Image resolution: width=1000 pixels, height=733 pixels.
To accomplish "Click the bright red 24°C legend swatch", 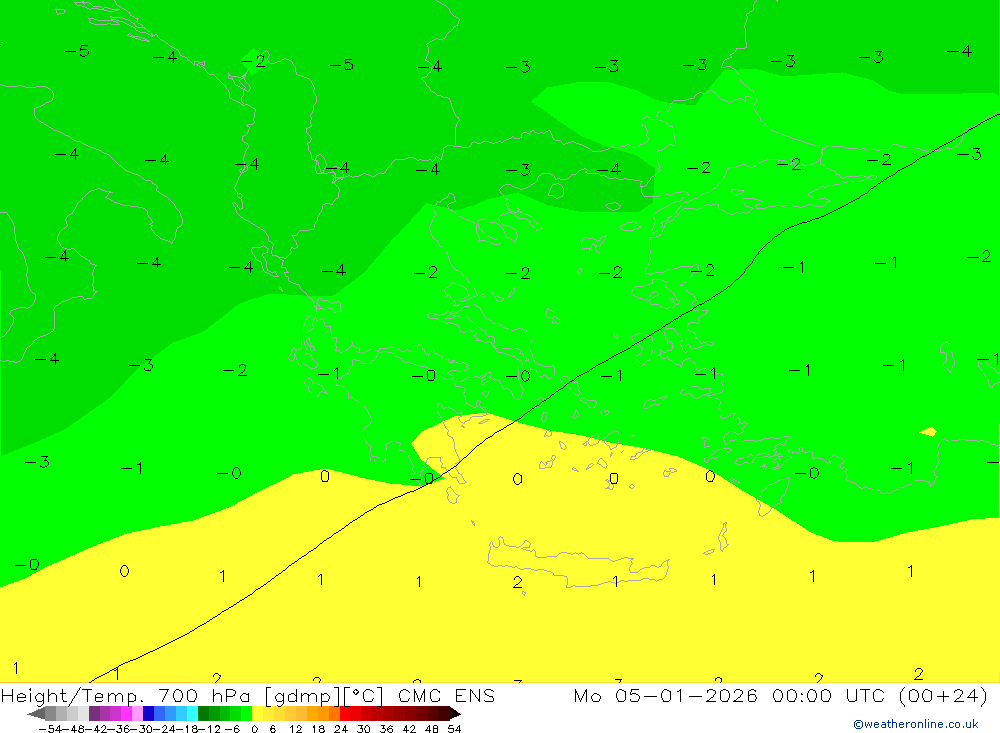I will [x=345, y=714].
